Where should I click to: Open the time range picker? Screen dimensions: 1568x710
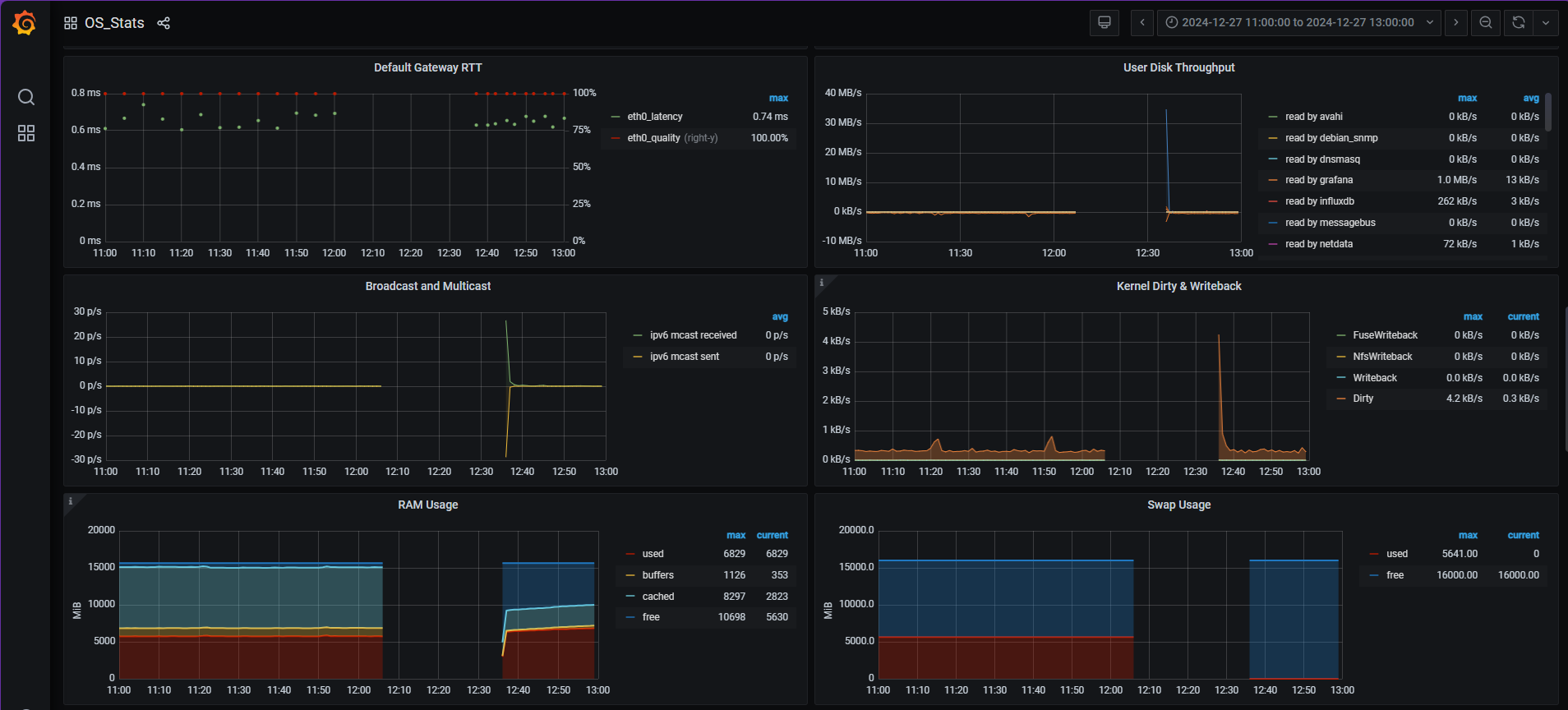(x=1299, y=23)
